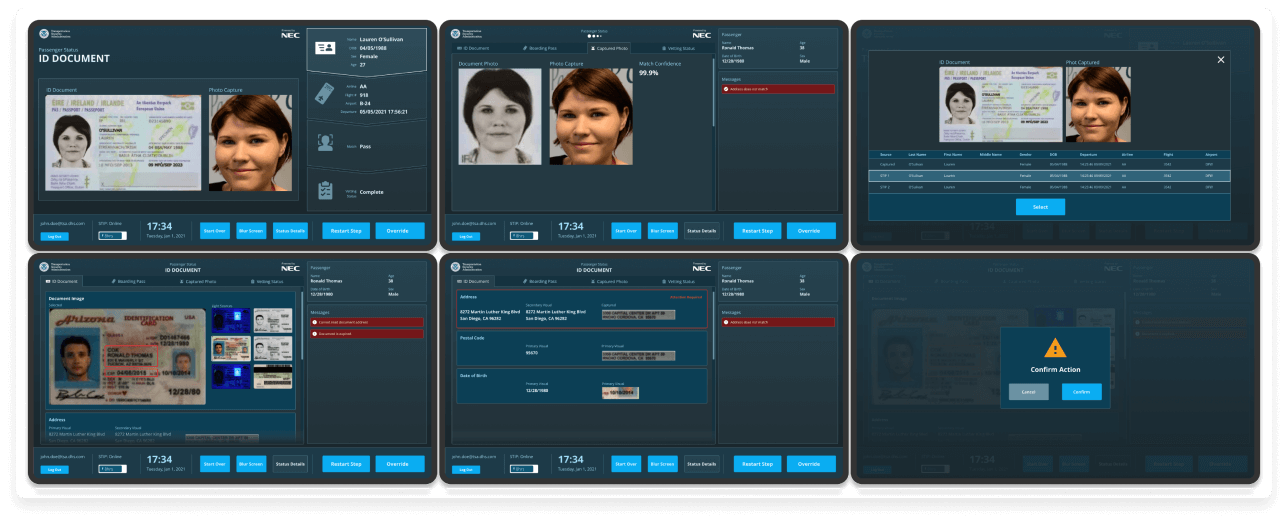1288x522 pixels.
Task: Click Passenger Status progress dots on Match Confidence screen
Action: [594, 36]
